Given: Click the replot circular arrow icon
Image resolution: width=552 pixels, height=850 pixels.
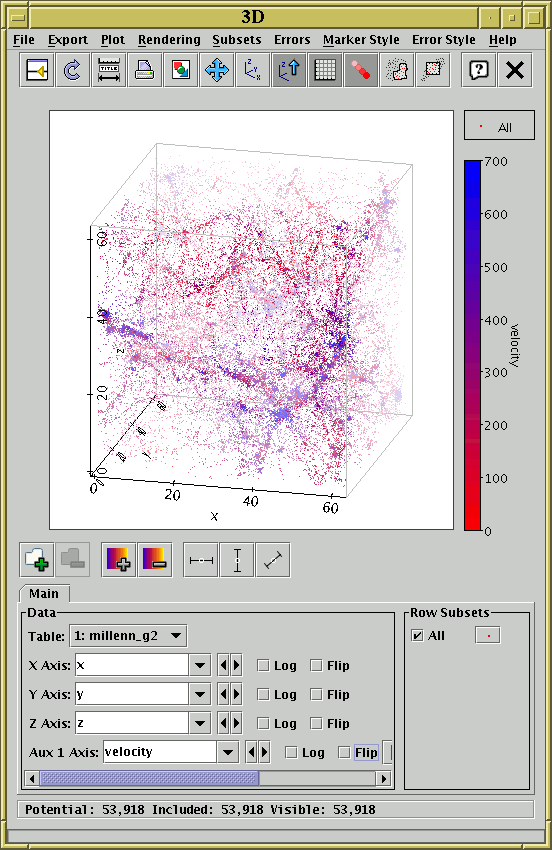Looking at the screenshot, I should (73, 70).
